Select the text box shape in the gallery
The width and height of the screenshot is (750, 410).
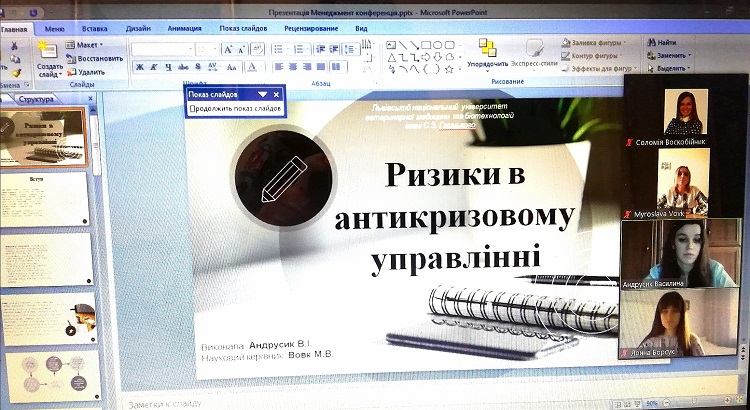coord(391,45)
